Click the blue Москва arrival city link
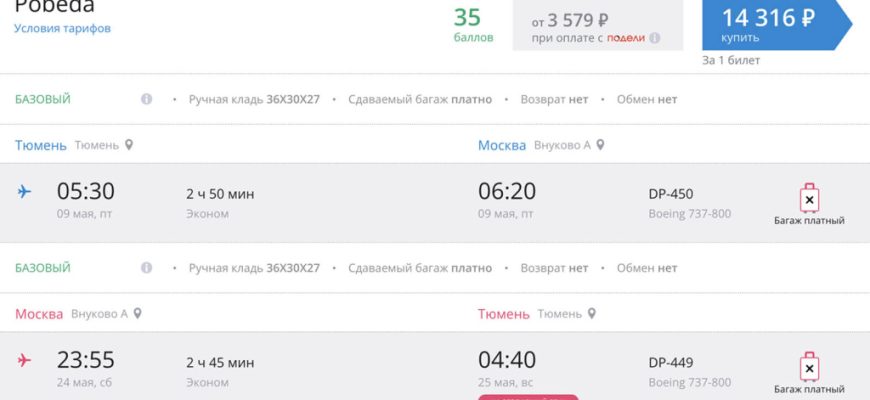Viewport: 870px width, 400px height. coord(502,145)
